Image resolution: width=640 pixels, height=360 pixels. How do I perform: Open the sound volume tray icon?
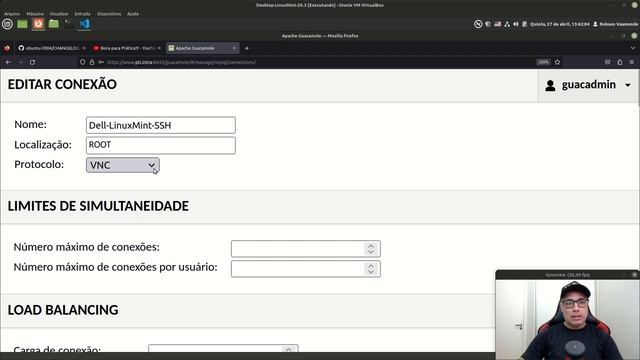[x=516, y=24]
